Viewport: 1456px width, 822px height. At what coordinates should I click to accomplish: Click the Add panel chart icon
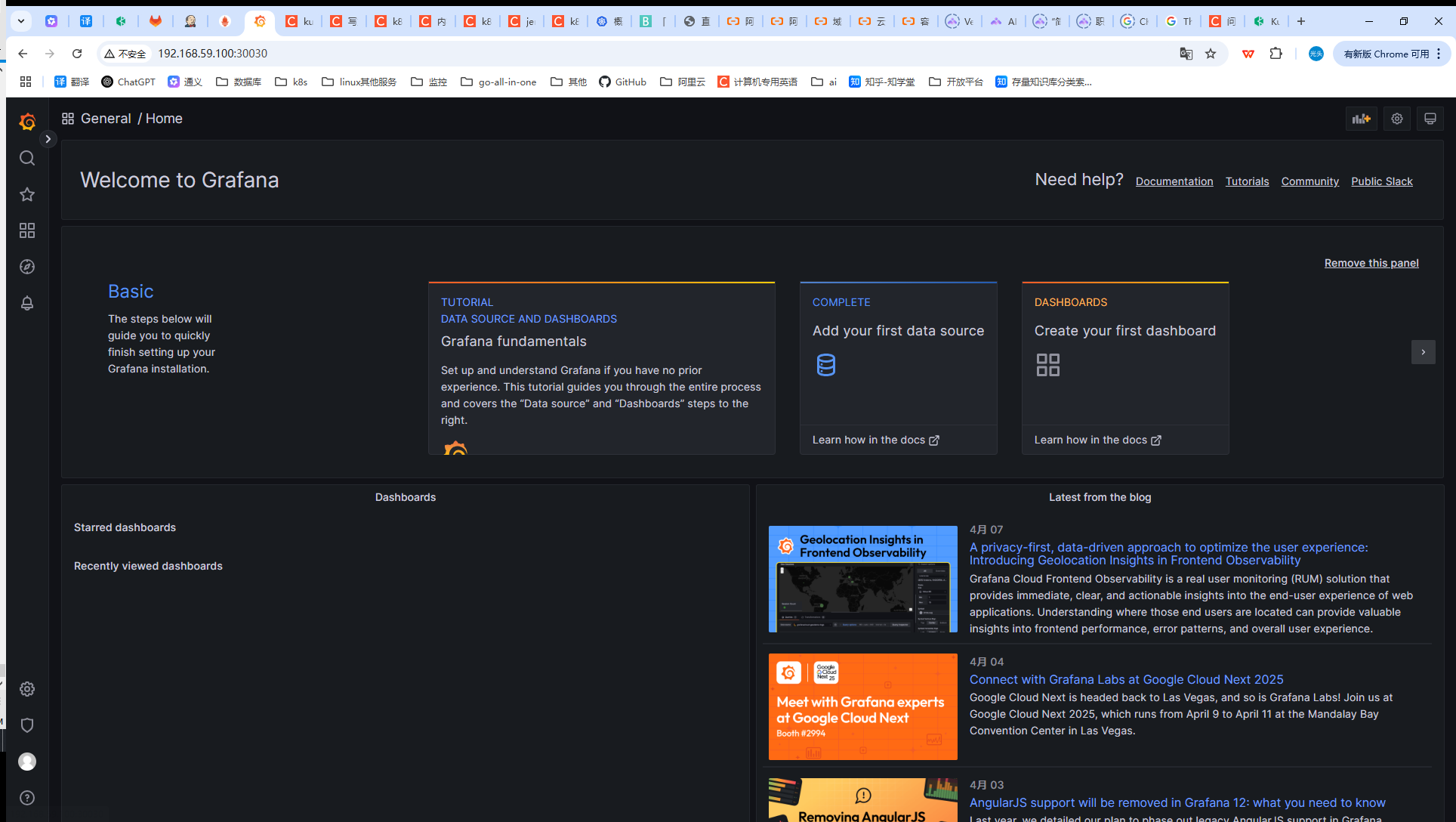tap(1361, 119)
